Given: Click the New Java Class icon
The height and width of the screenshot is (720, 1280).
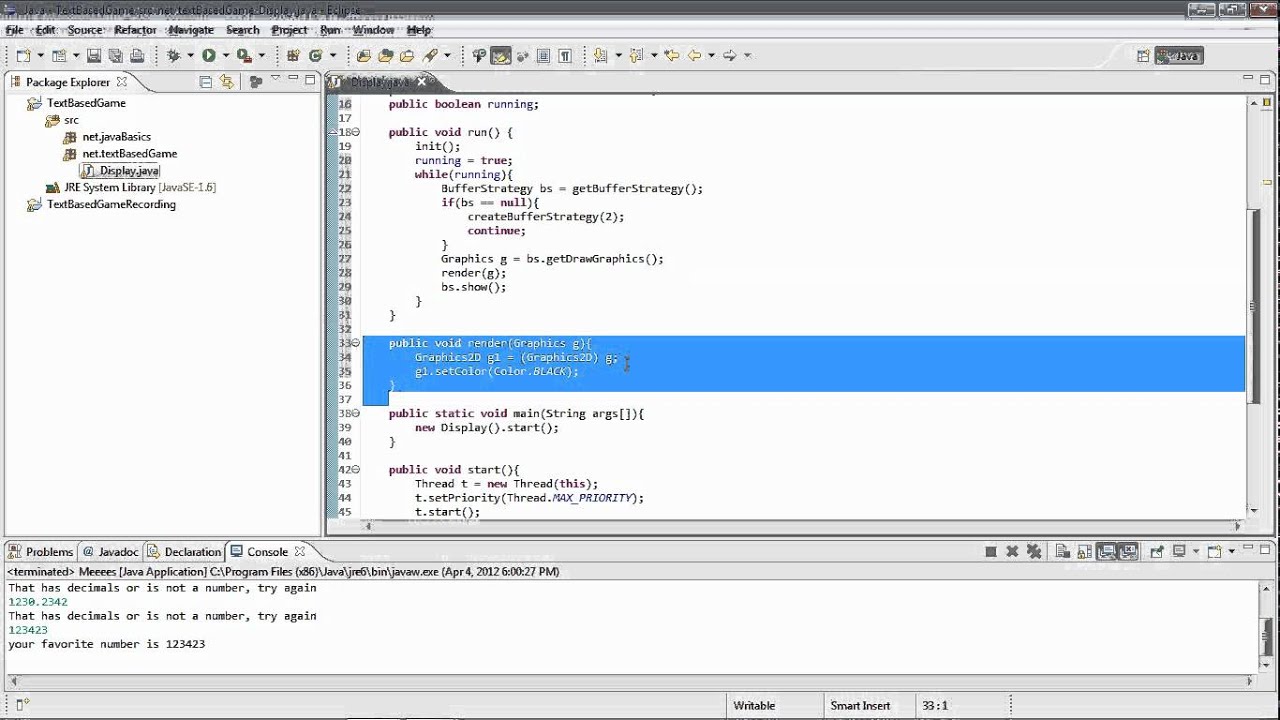Looking at the screenshot, I should point(315,56).
